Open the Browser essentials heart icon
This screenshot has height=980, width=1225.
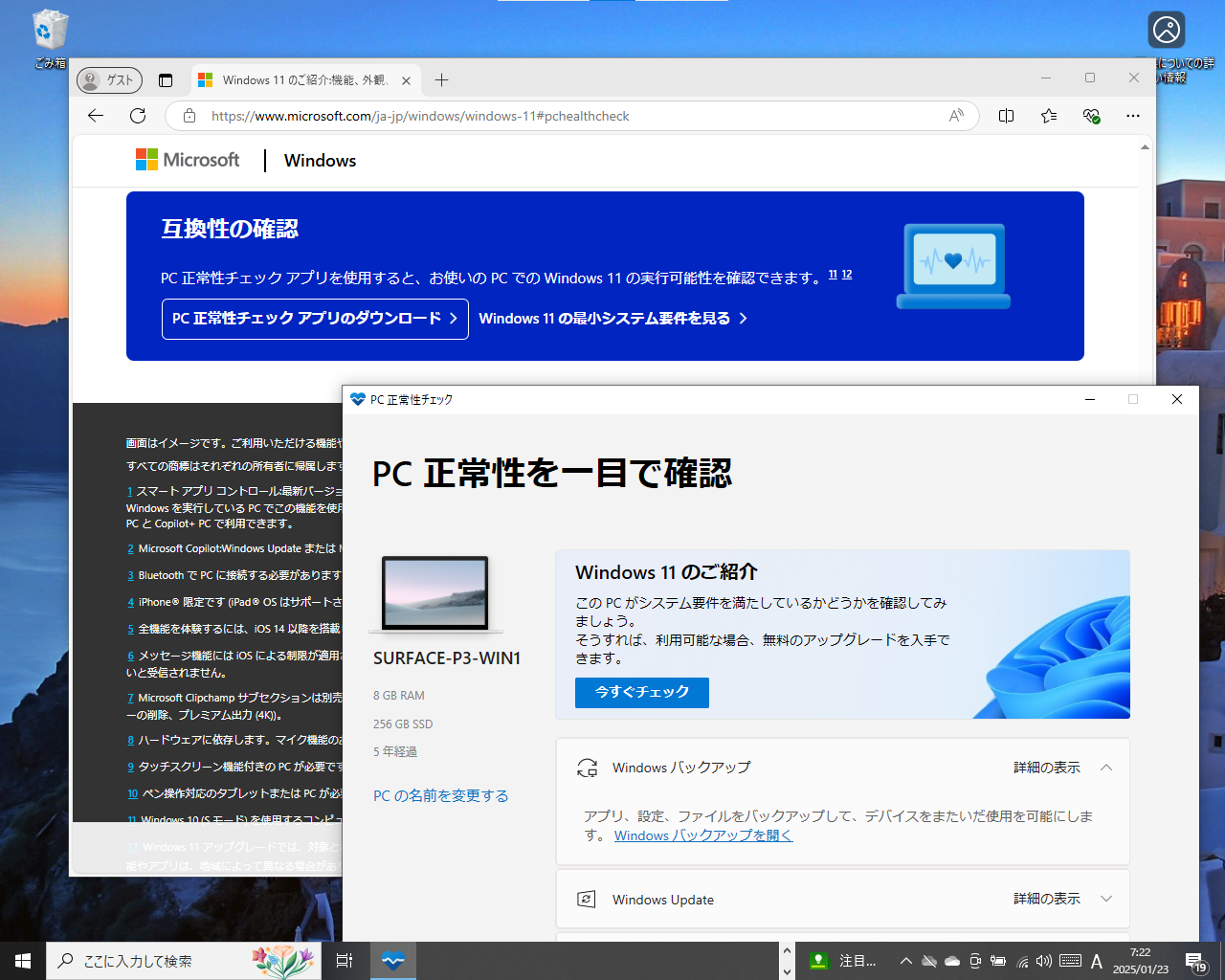pos(1090,115)
